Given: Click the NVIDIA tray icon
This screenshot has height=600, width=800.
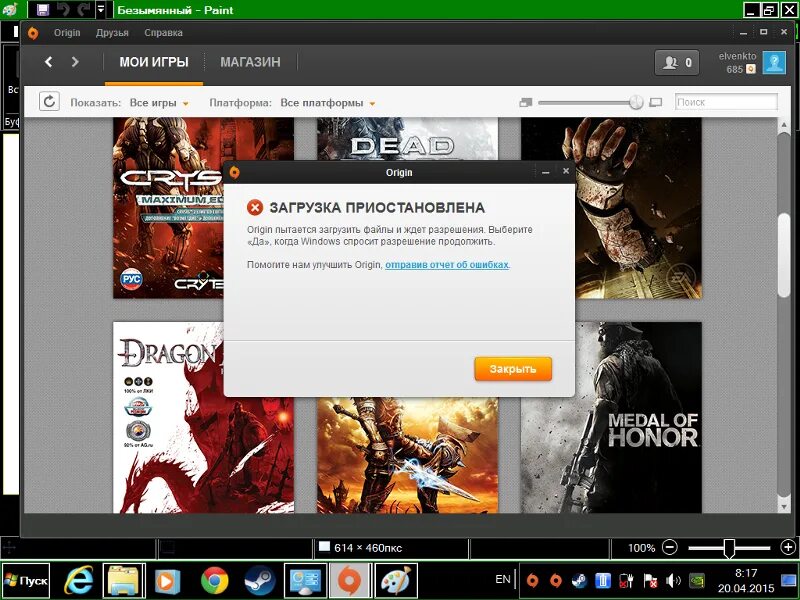Looking at the screenshot, I should 696,581.
